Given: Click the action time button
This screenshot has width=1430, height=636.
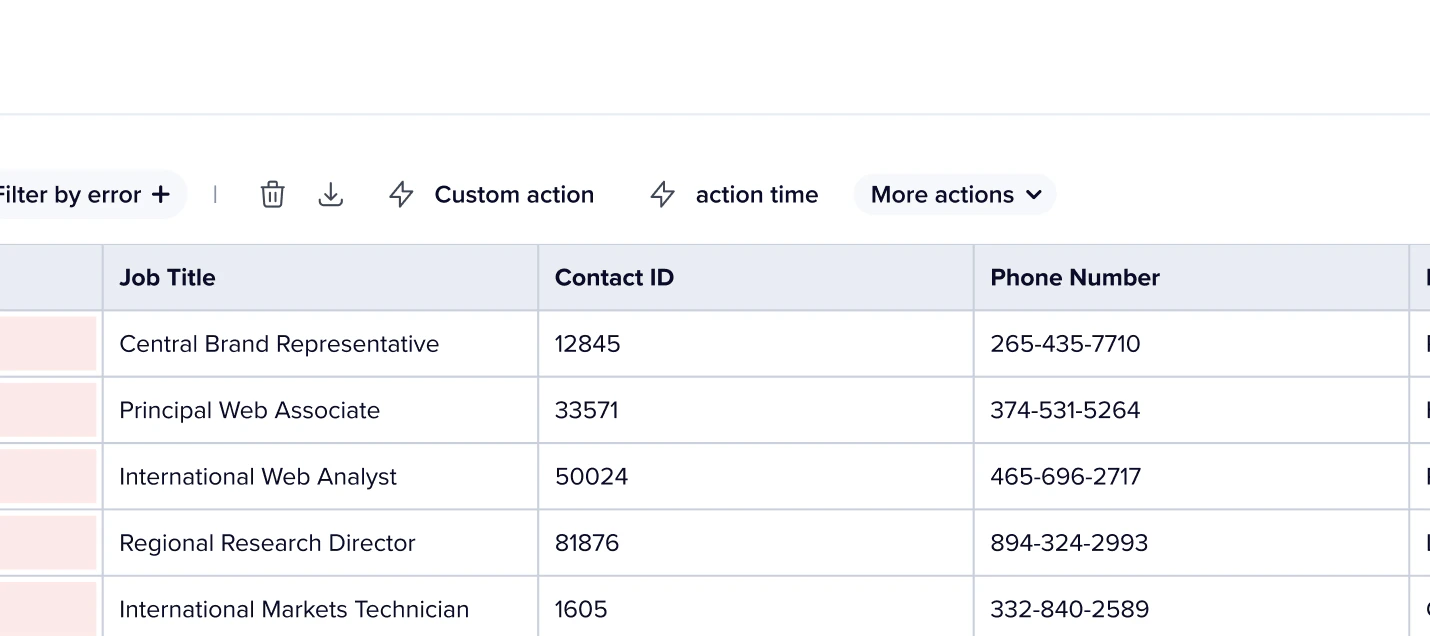Looking at the screenshot, I should 756,194.
